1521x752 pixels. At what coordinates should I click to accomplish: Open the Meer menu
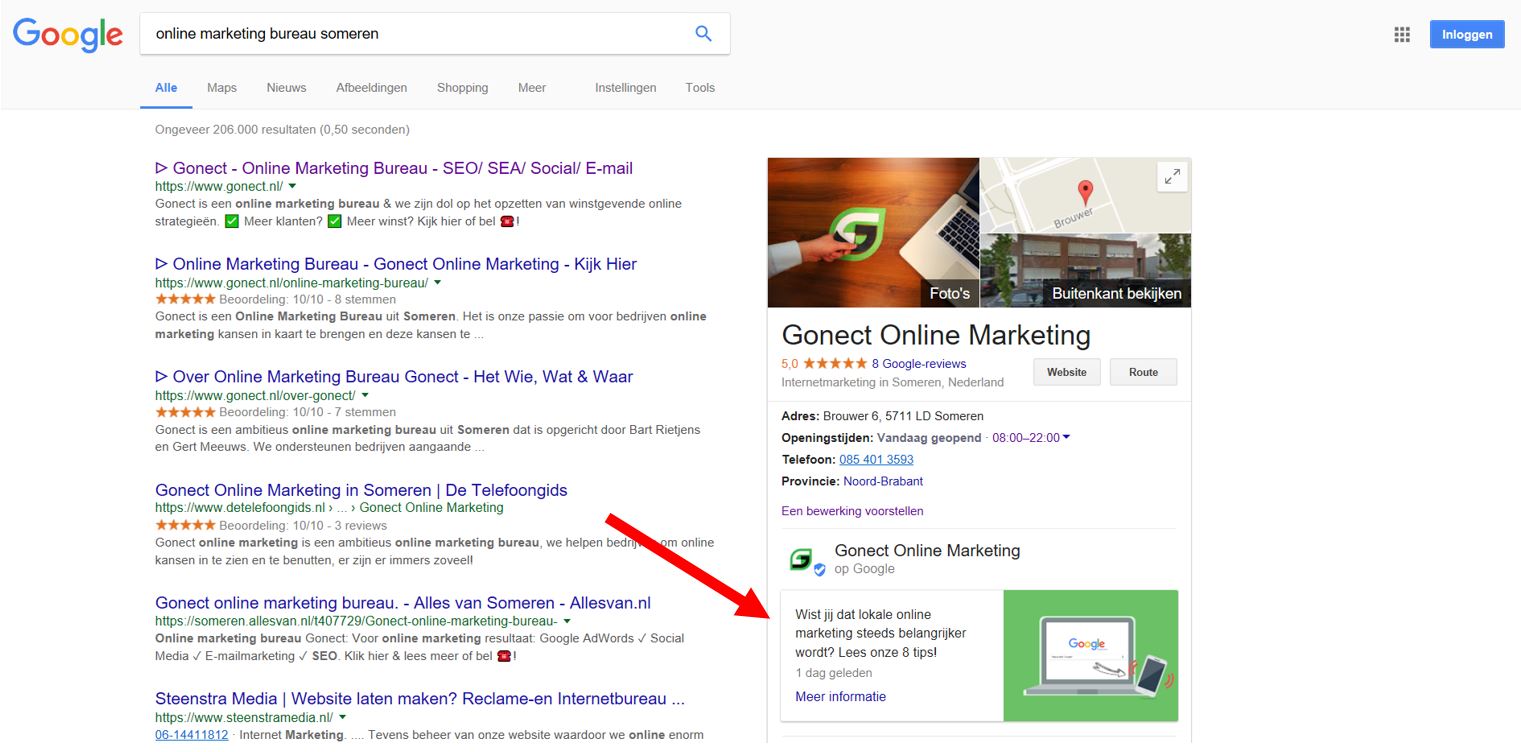pos(532,88)
